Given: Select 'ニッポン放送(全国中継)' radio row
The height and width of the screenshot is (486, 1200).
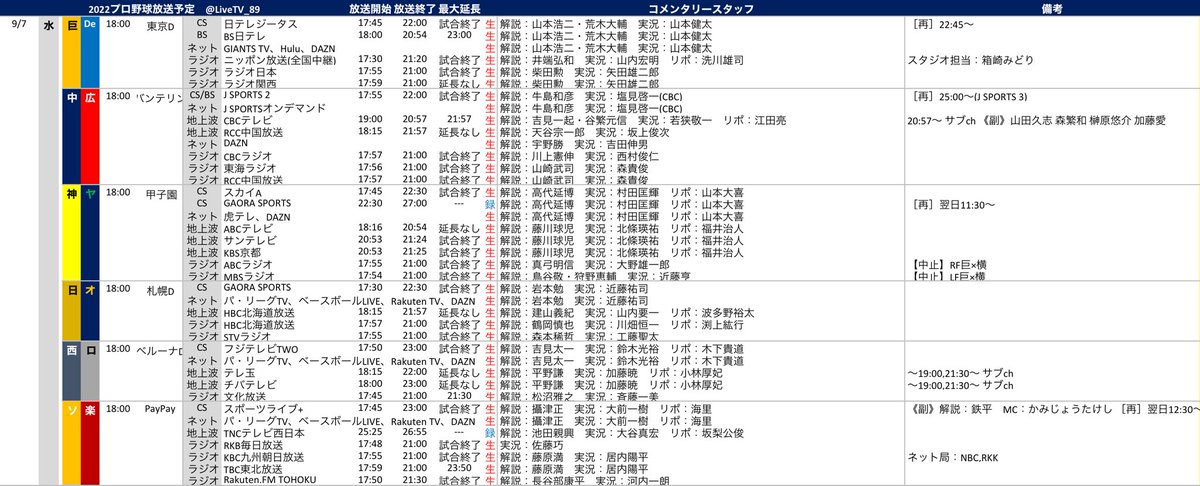Looking at the screenshot, I should [279, 60].
